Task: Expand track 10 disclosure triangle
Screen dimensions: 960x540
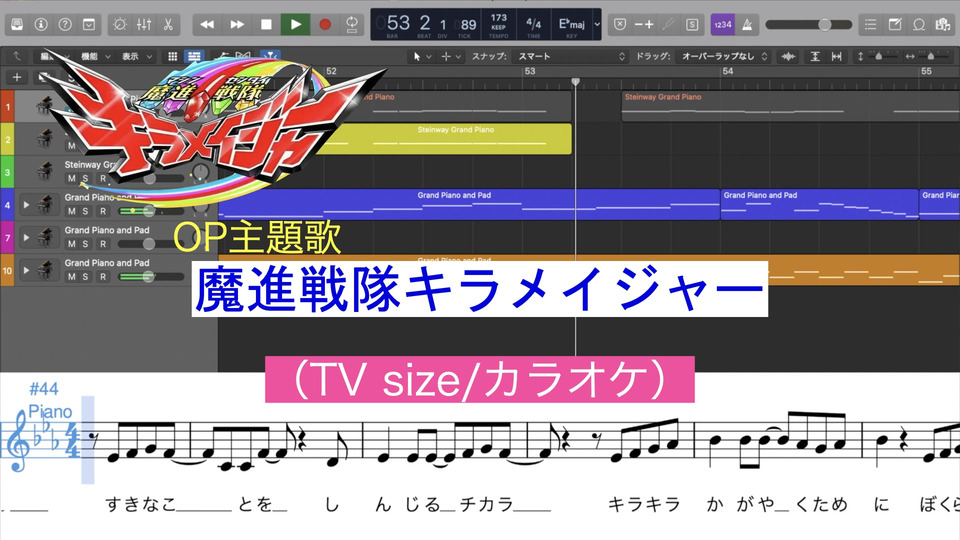Action: 26,270
